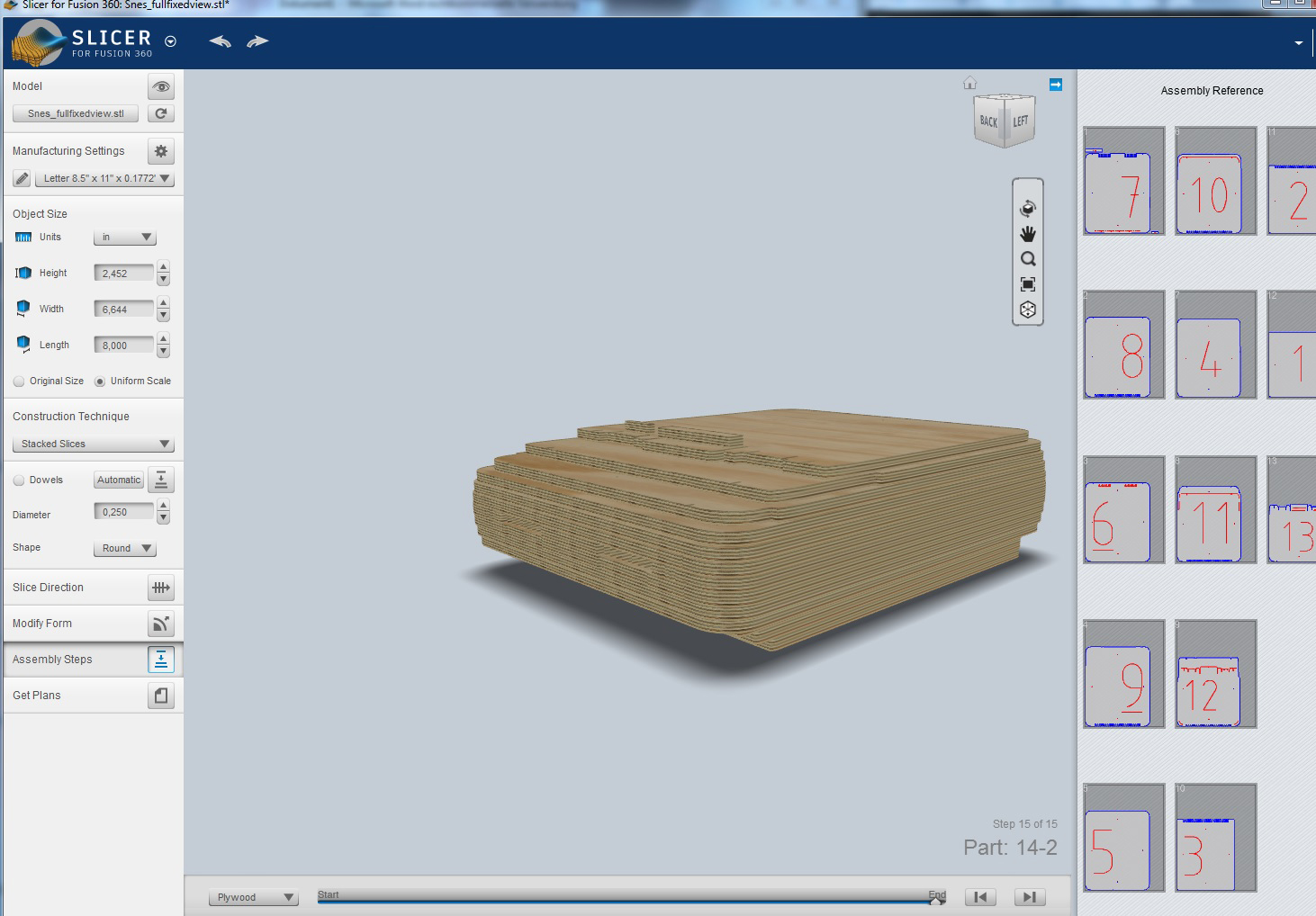
Task: Select the Modify Form tool
Action: (x=161, y=623)
